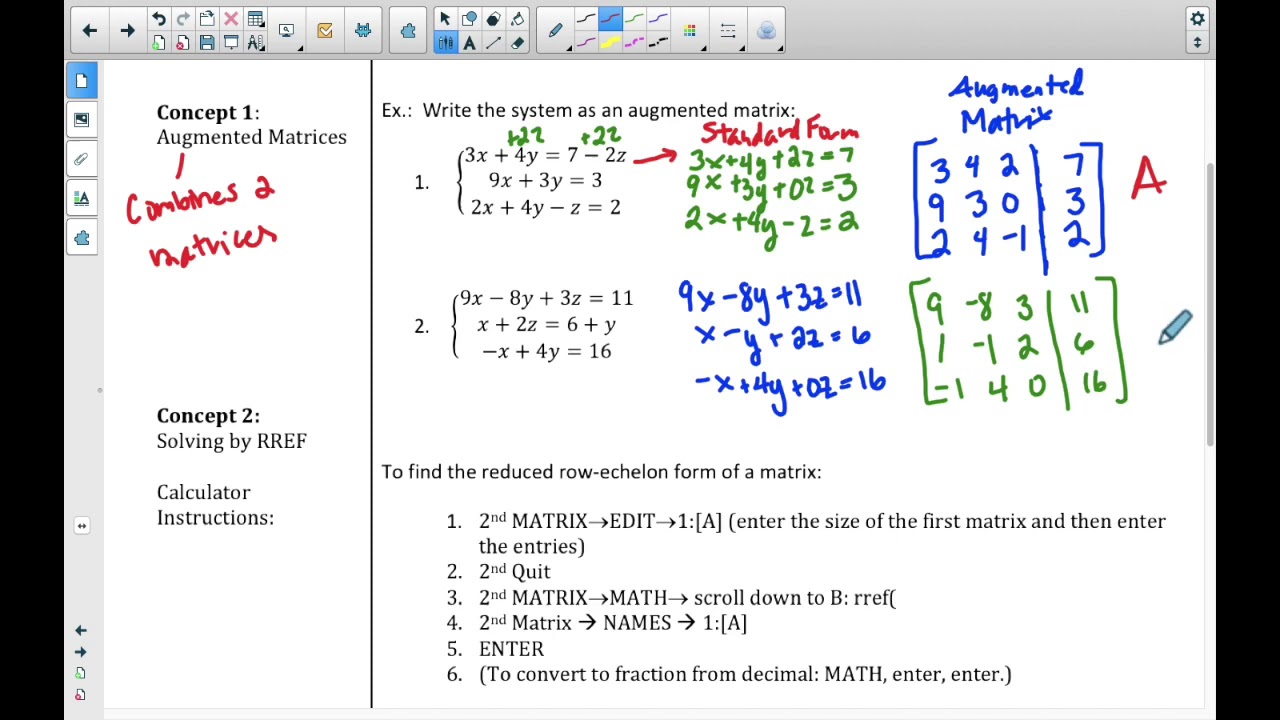The height and width of the screenshot is (720, 1280).
Task: Show the screen shade icon
Action: pyautogui.click(x=231, y=43)
